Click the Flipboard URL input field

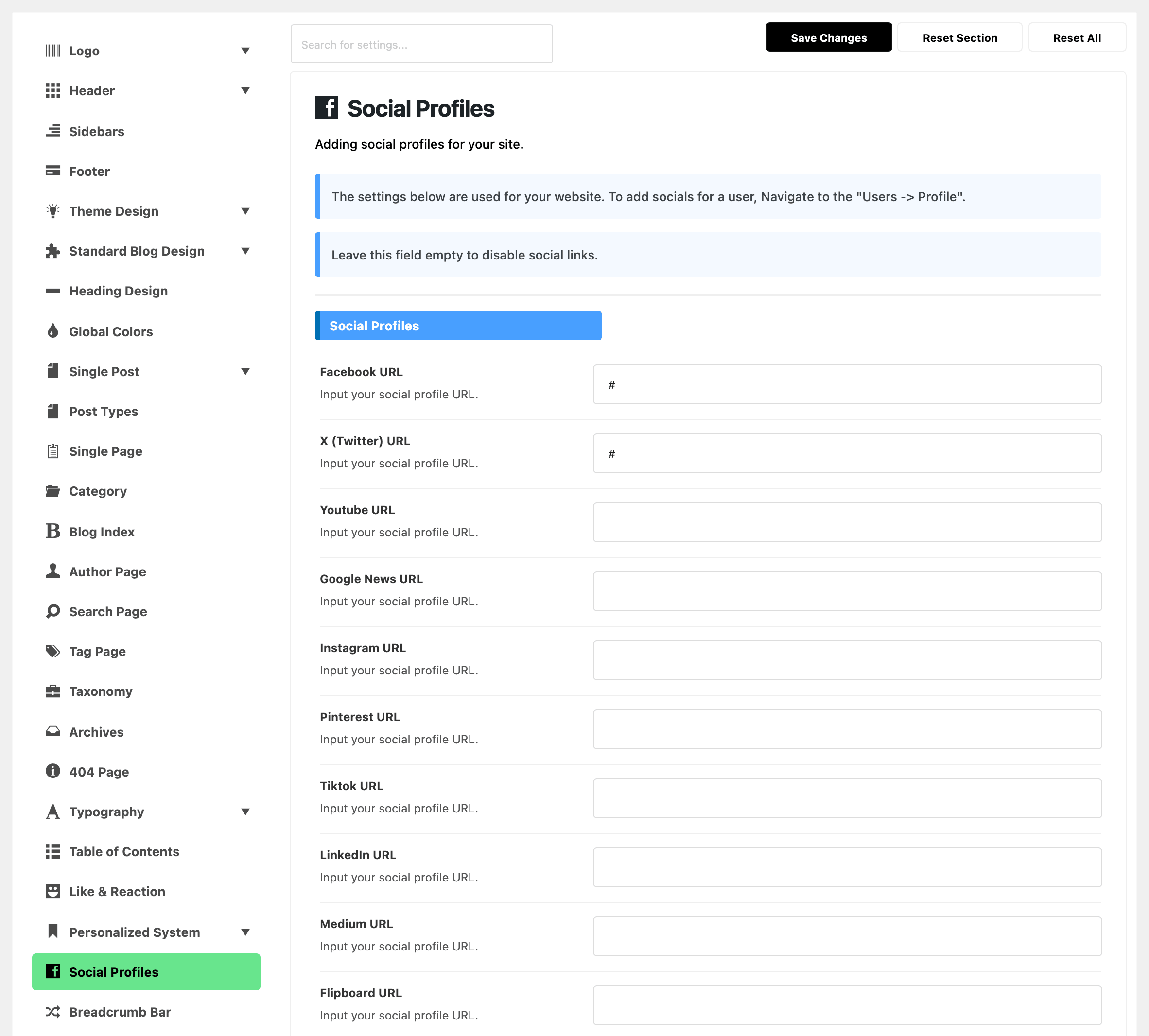pos(847,1005)
